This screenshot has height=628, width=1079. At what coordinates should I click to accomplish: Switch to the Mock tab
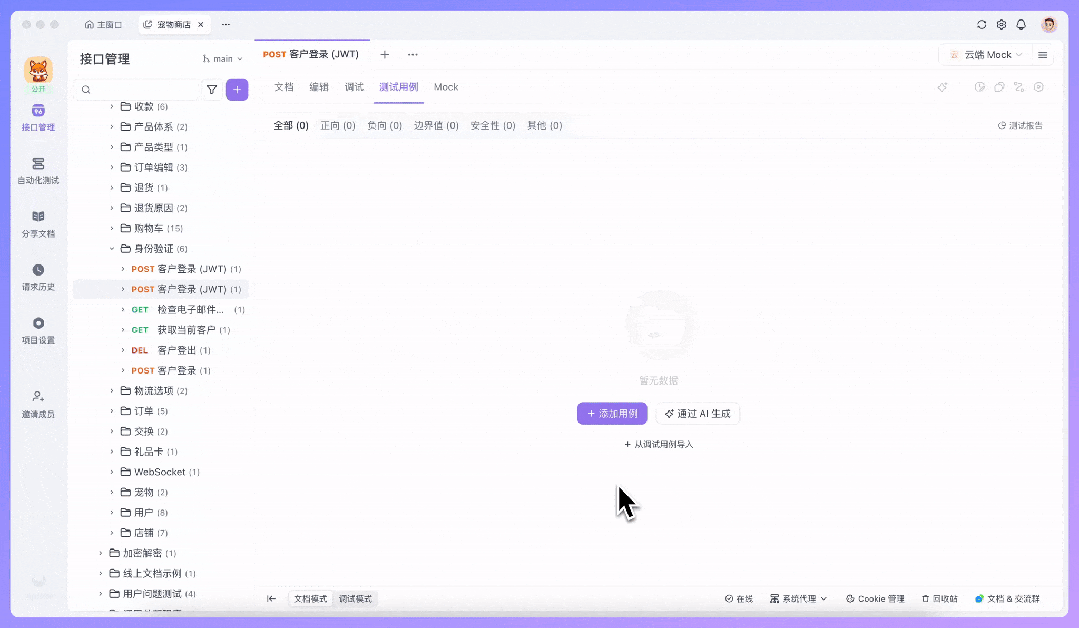[446, 87]
